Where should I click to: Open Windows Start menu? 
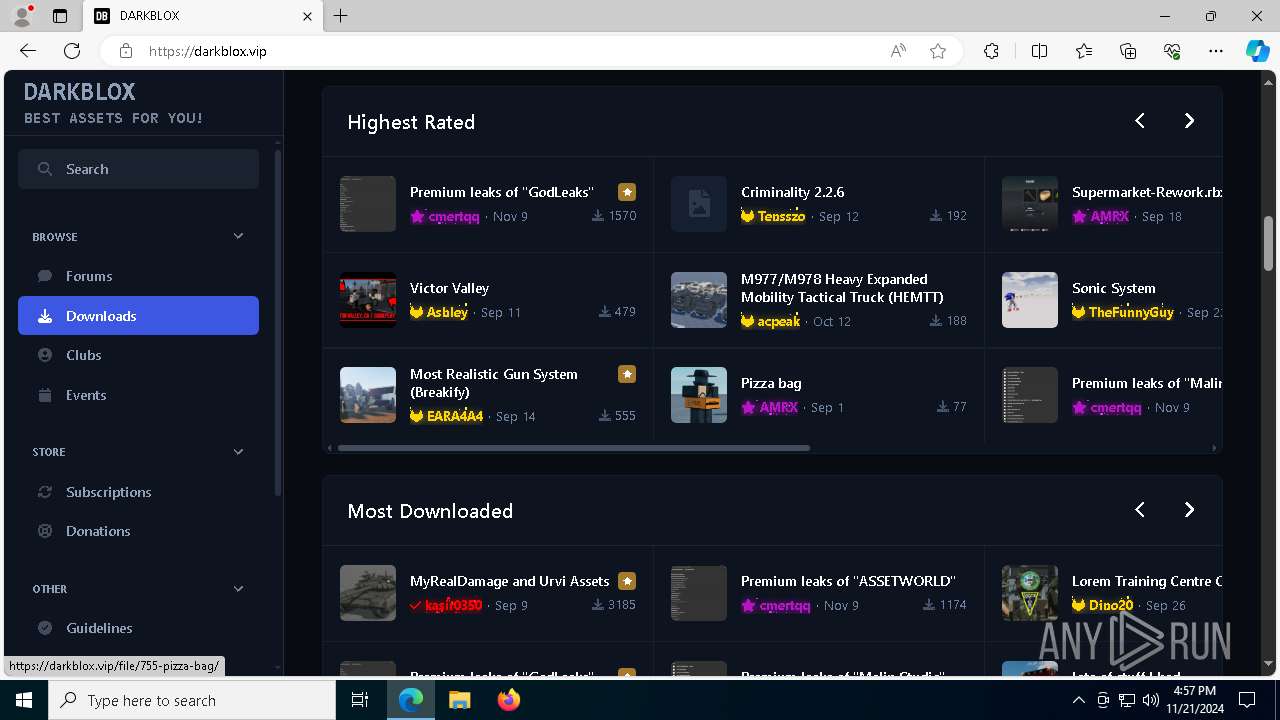[x=24, y=700]
